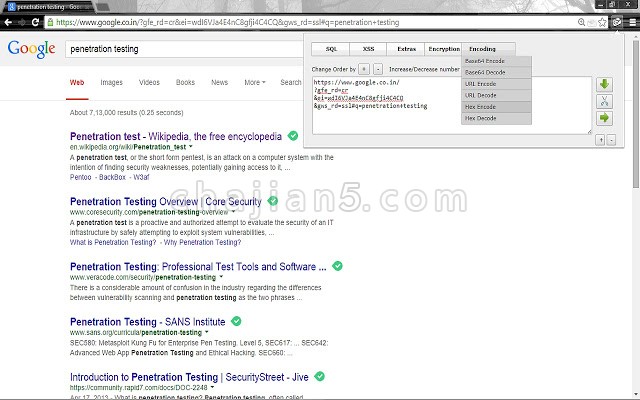Click the Pentoo sublink
Viewport: 640px width, 400px height.
80,177
